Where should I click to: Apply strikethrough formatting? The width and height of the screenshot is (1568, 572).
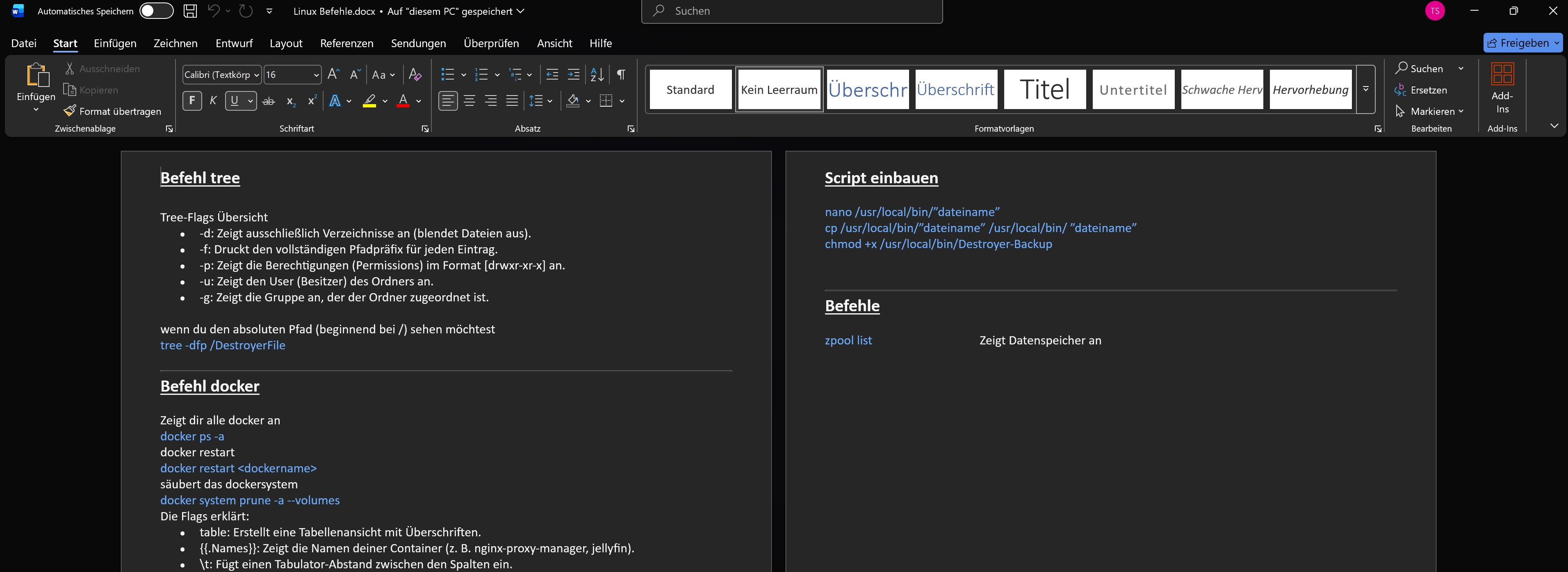point(269,101)
